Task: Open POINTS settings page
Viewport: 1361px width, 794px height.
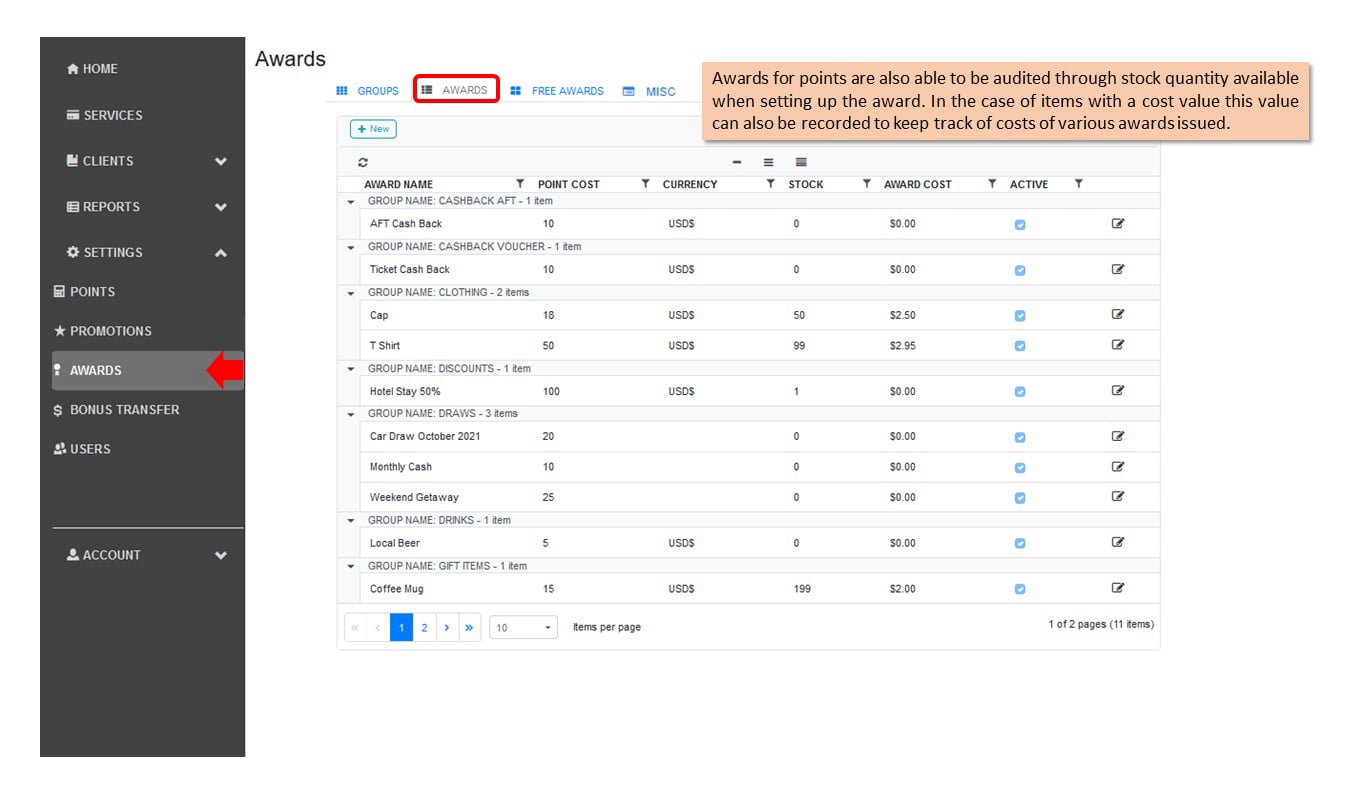Action: 84,292
